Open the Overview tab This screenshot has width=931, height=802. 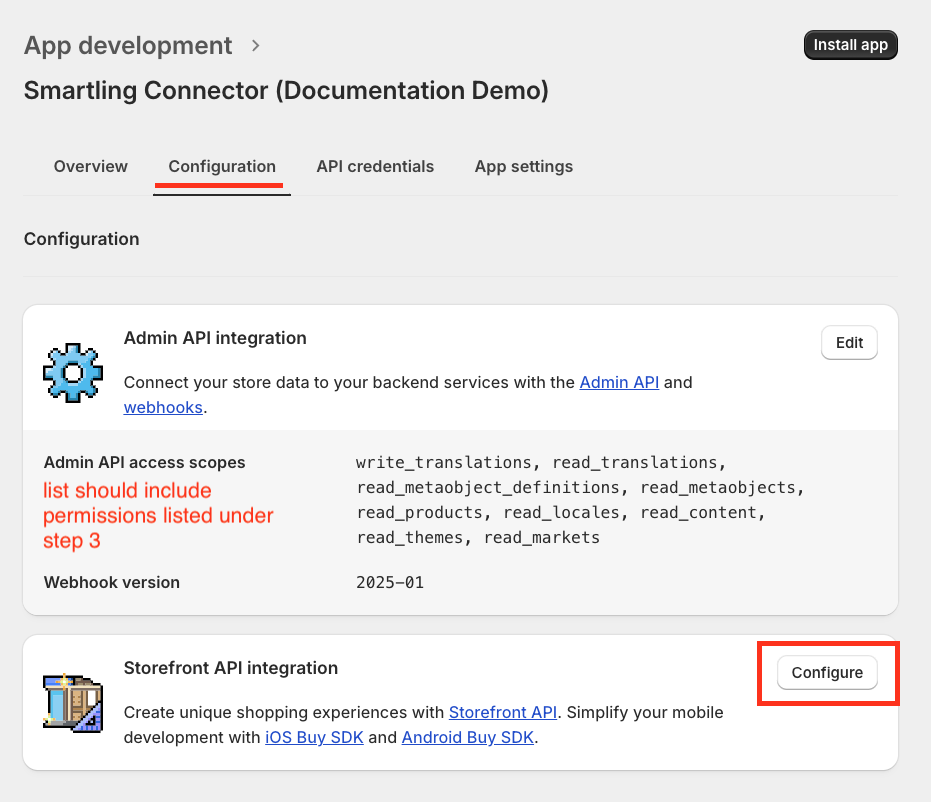[x=91, y=166]
